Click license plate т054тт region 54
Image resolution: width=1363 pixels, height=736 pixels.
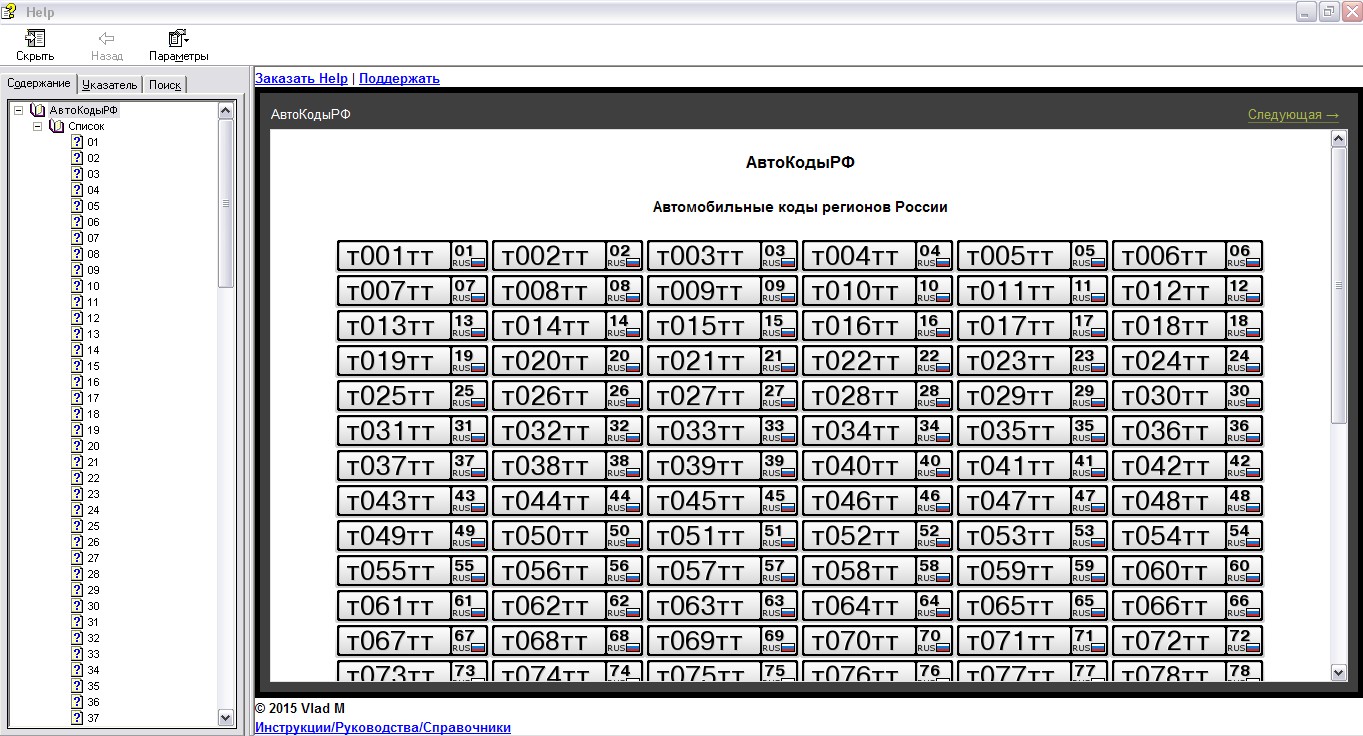pyautogui.click(x=1187, y=536)
